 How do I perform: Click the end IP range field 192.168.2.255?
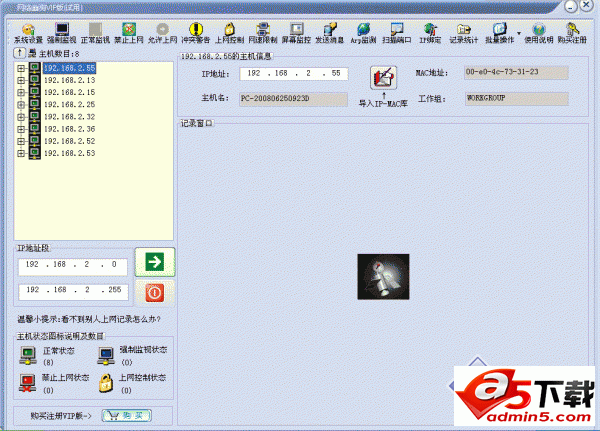click(73, 292)
